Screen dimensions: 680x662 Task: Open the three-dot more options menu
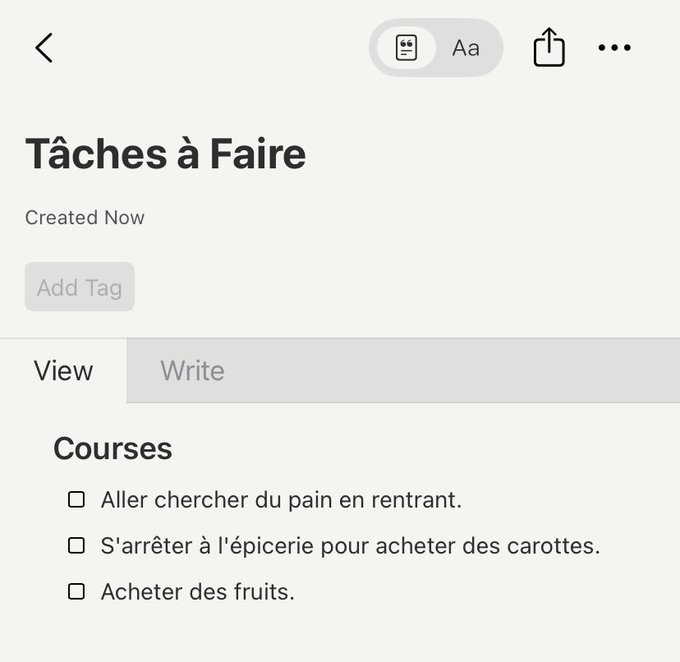click(x=614, y=48)
